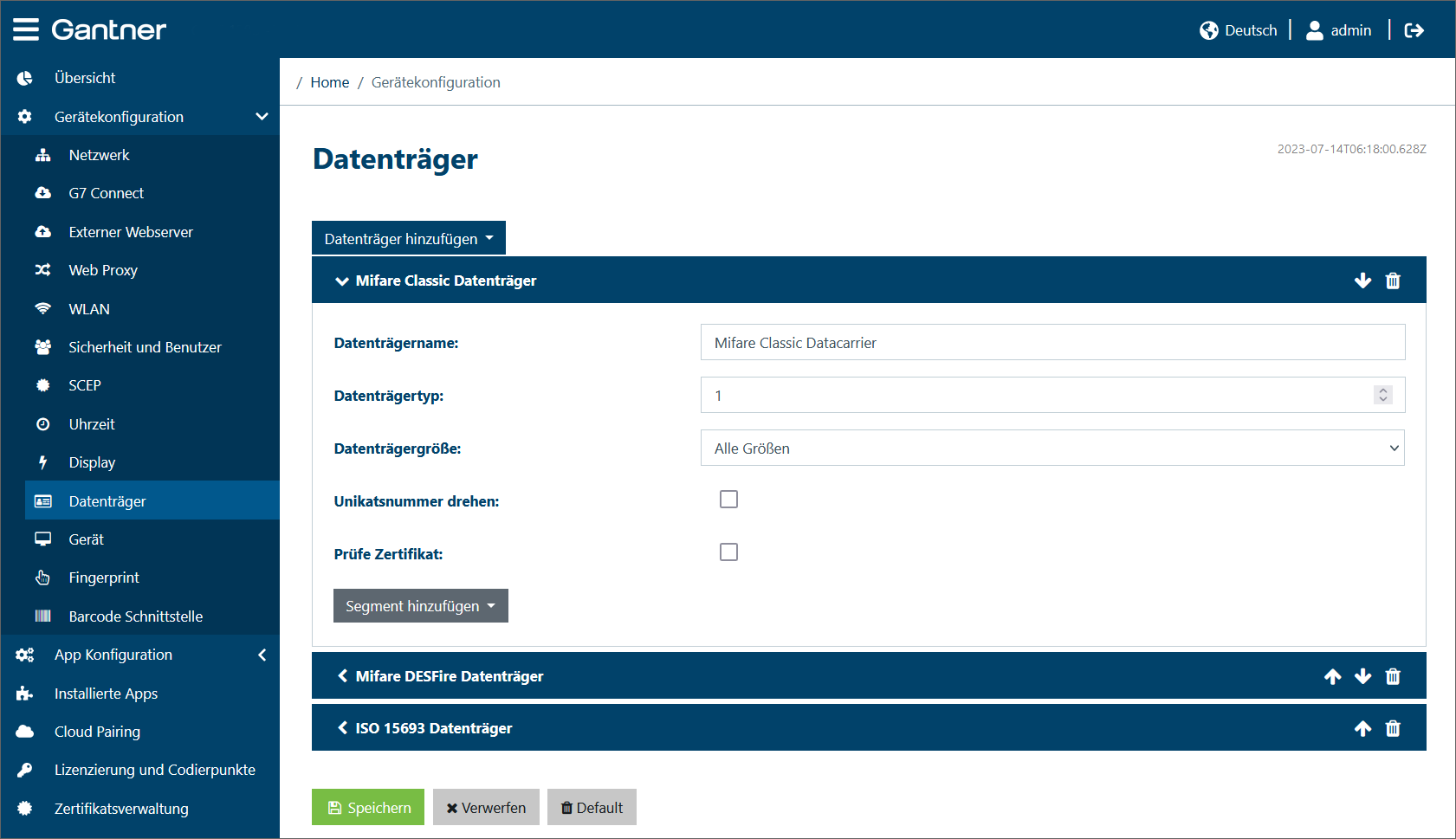This screenshot has height=839, width=1456.
Task: Open the hamburger menu icon
Action: click(x=26, y=29)
